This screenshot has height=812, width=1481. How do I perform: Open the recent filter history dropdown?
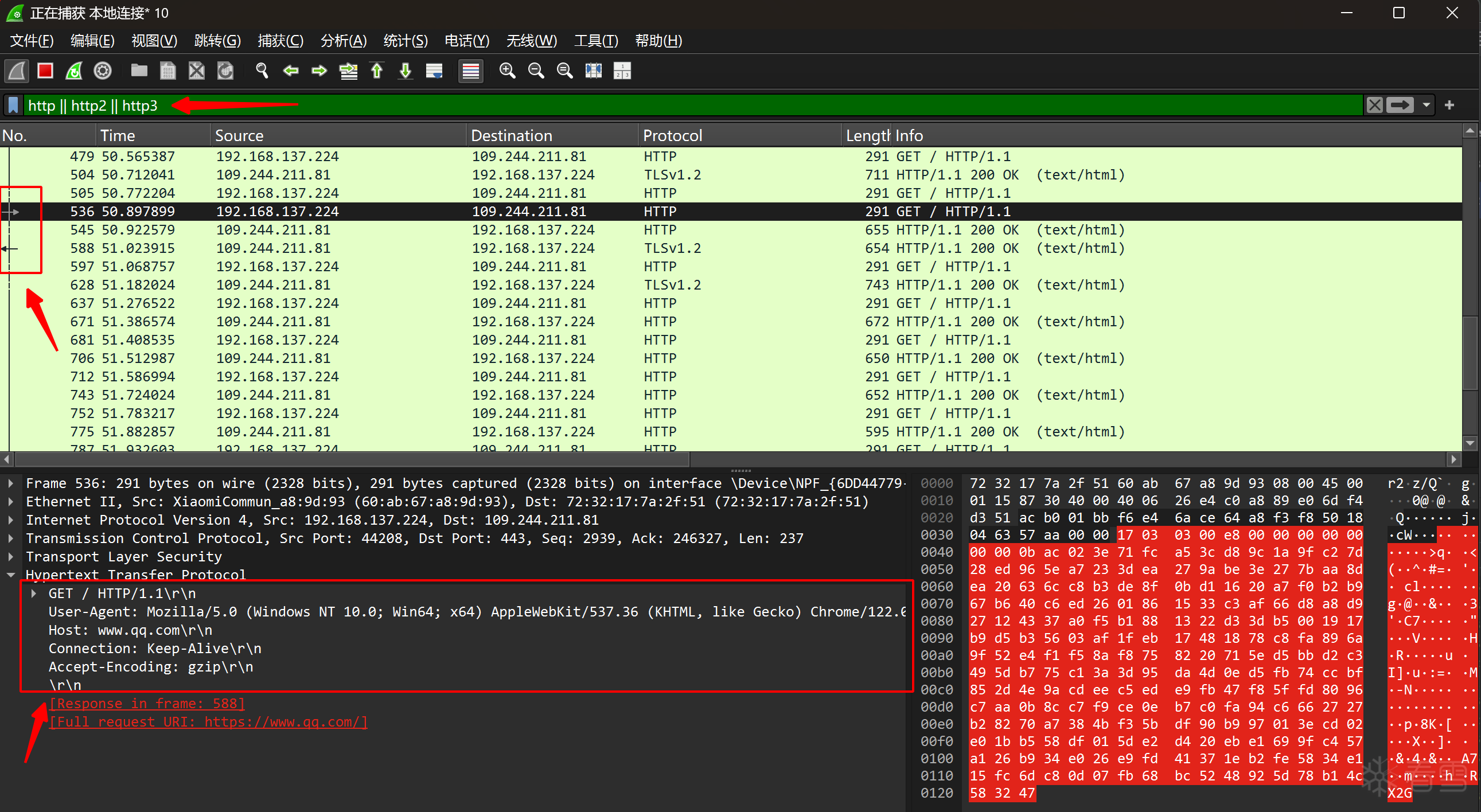1426,105
